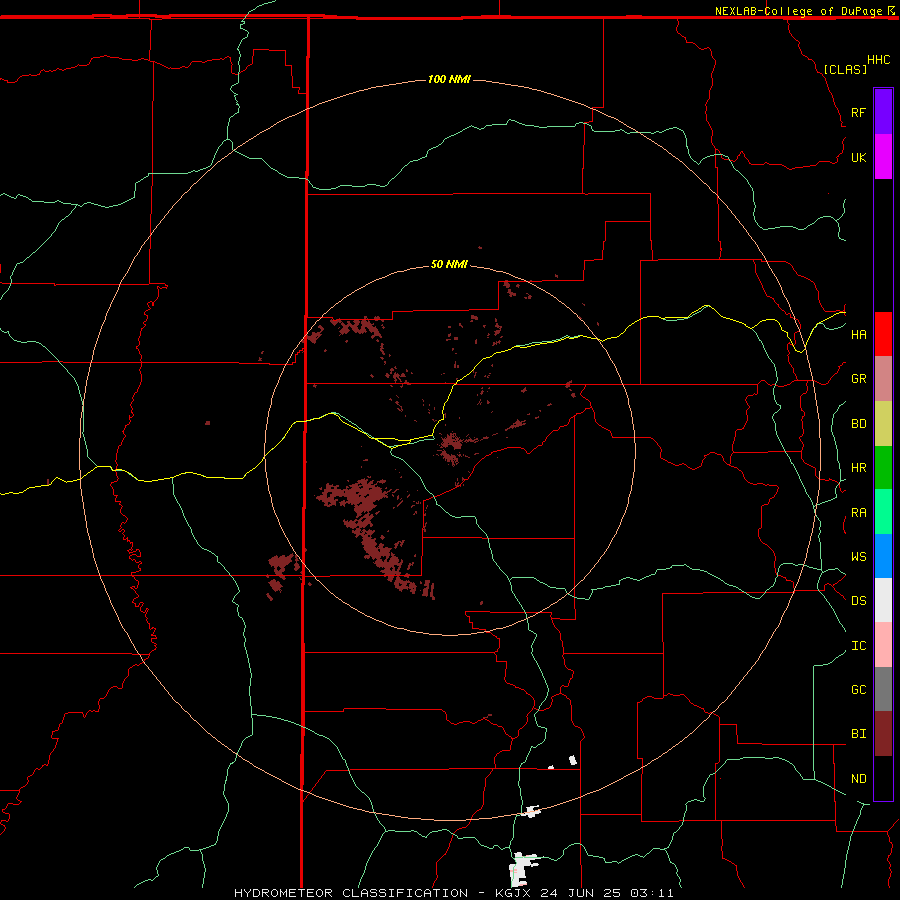Click the light pink IC legend swatch
This screenshot has width=900, height=900.
pos(883,645)
